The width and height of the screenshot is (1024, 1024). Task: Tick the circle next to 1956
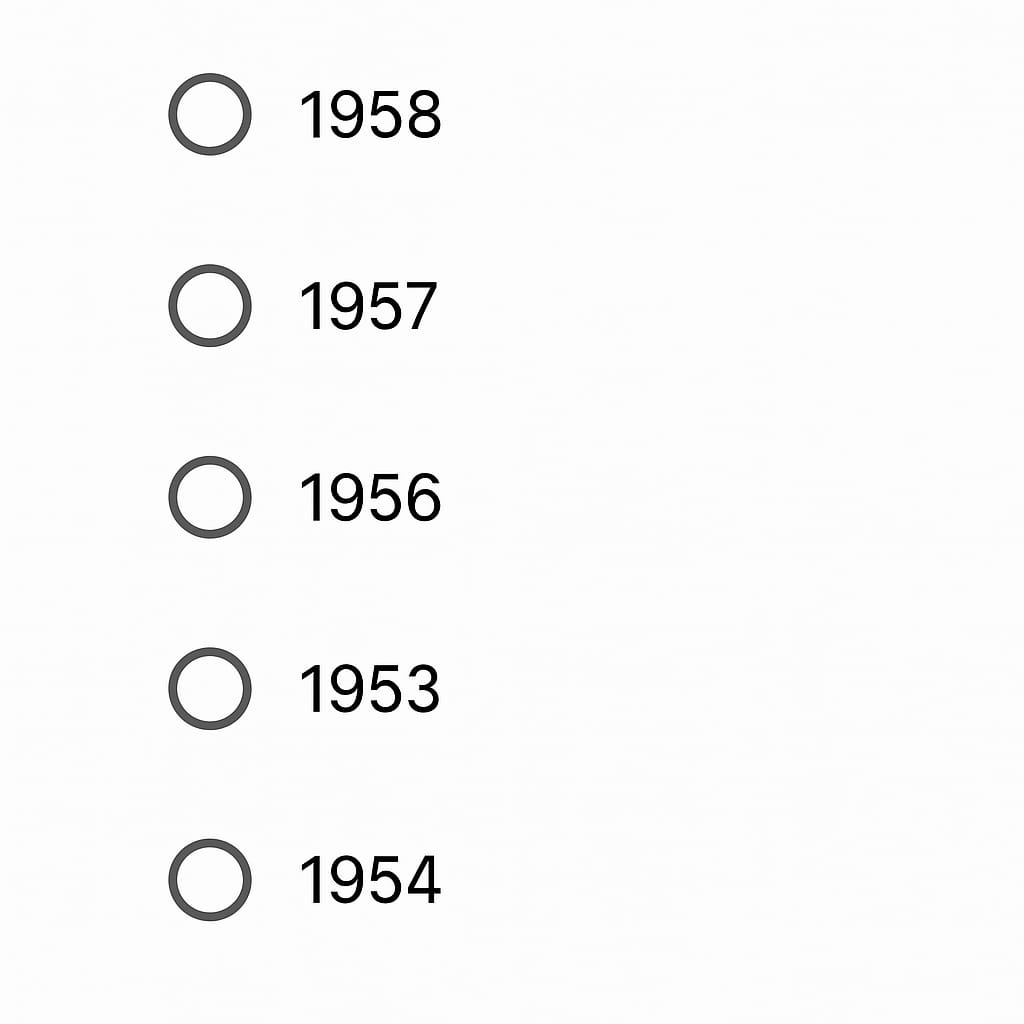click(209, 497)
